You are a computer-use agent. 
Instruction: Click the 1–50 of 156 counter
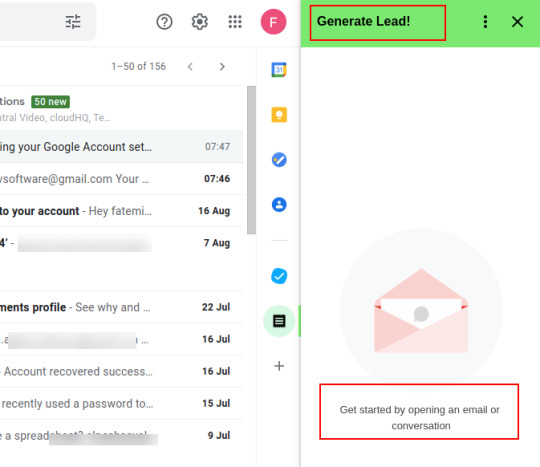tap(138, 66)
